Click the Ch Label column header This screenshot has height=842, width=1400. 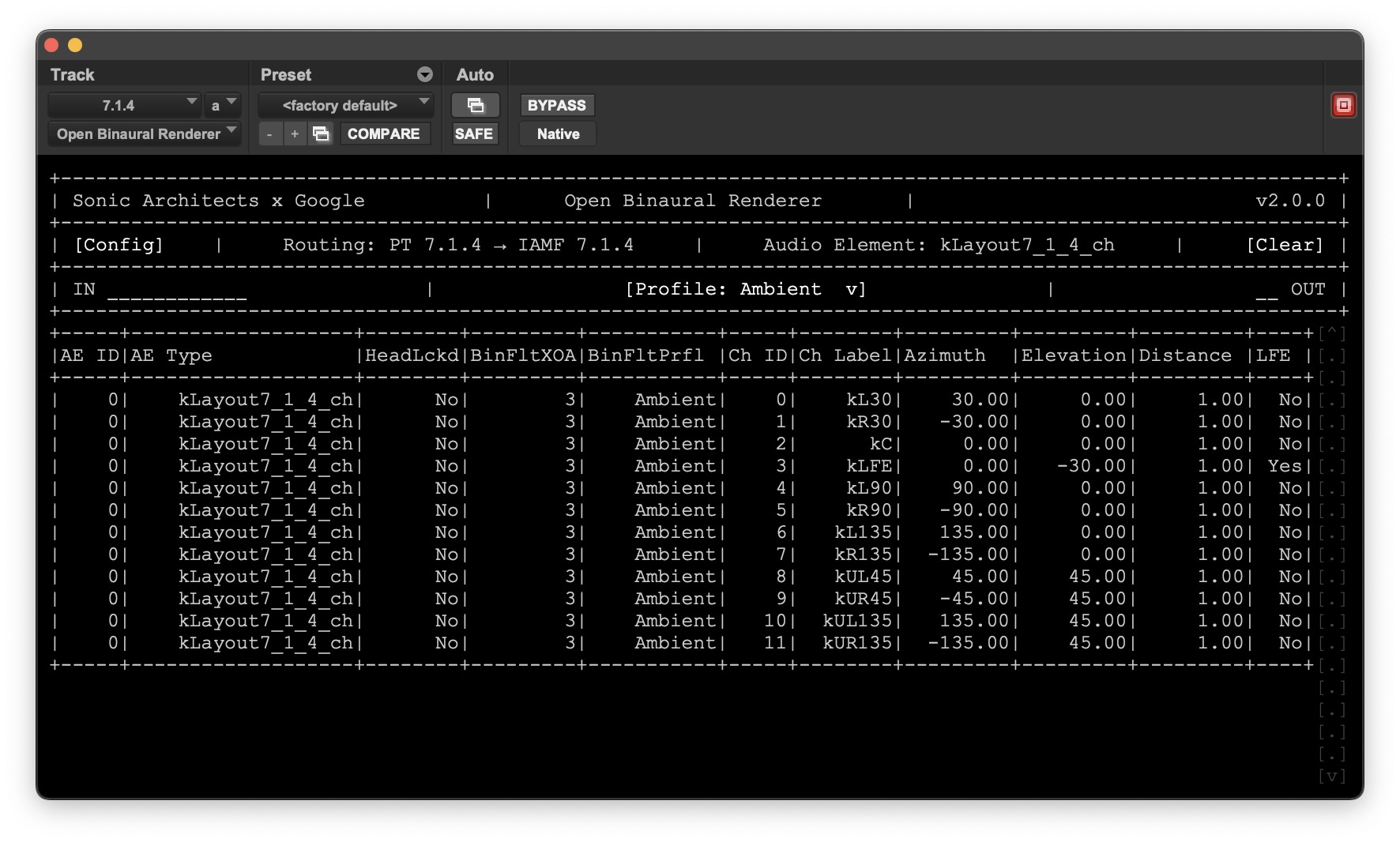tap(845, 355)
